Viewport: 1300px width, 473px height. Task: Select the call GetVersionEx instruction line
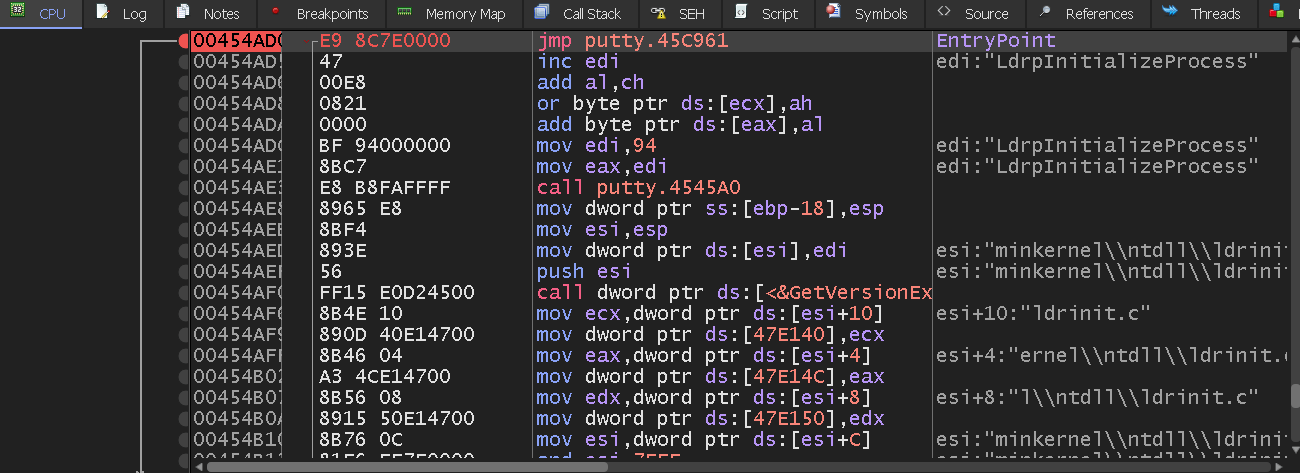tap(733, 293)
